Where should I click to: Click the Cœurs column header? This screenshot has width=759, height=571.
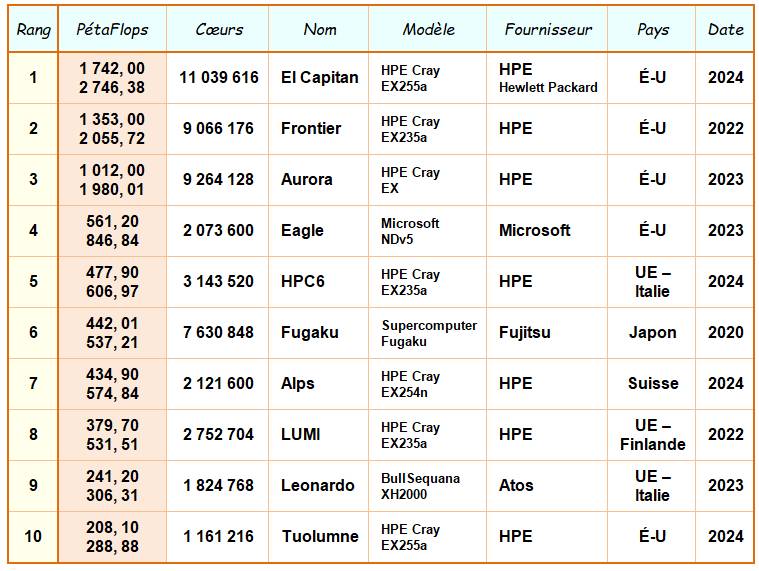pyautogui.click(x=219, y=30)
